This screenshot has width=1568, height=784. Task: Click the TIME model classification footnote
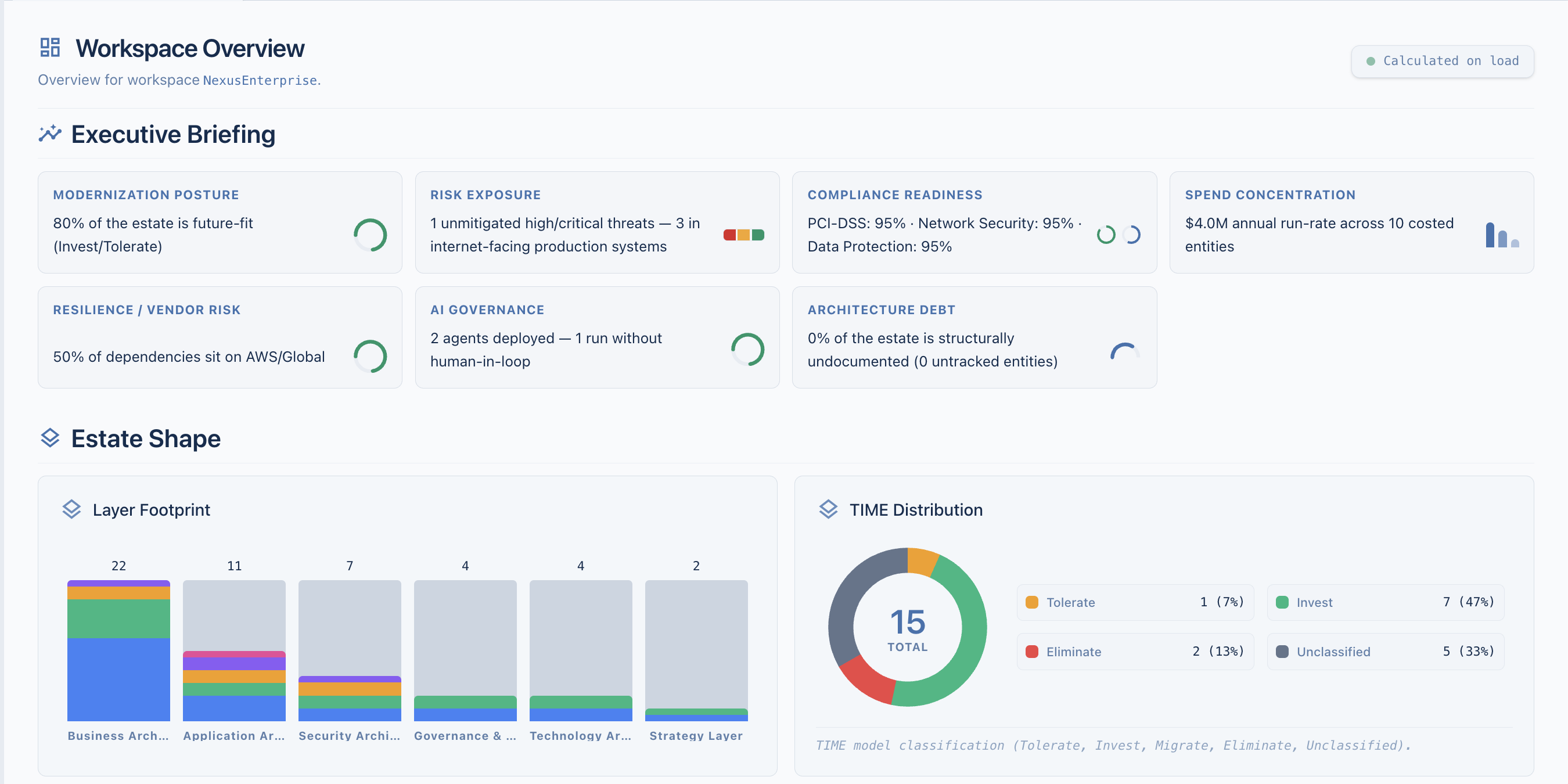pos(1113,745)
